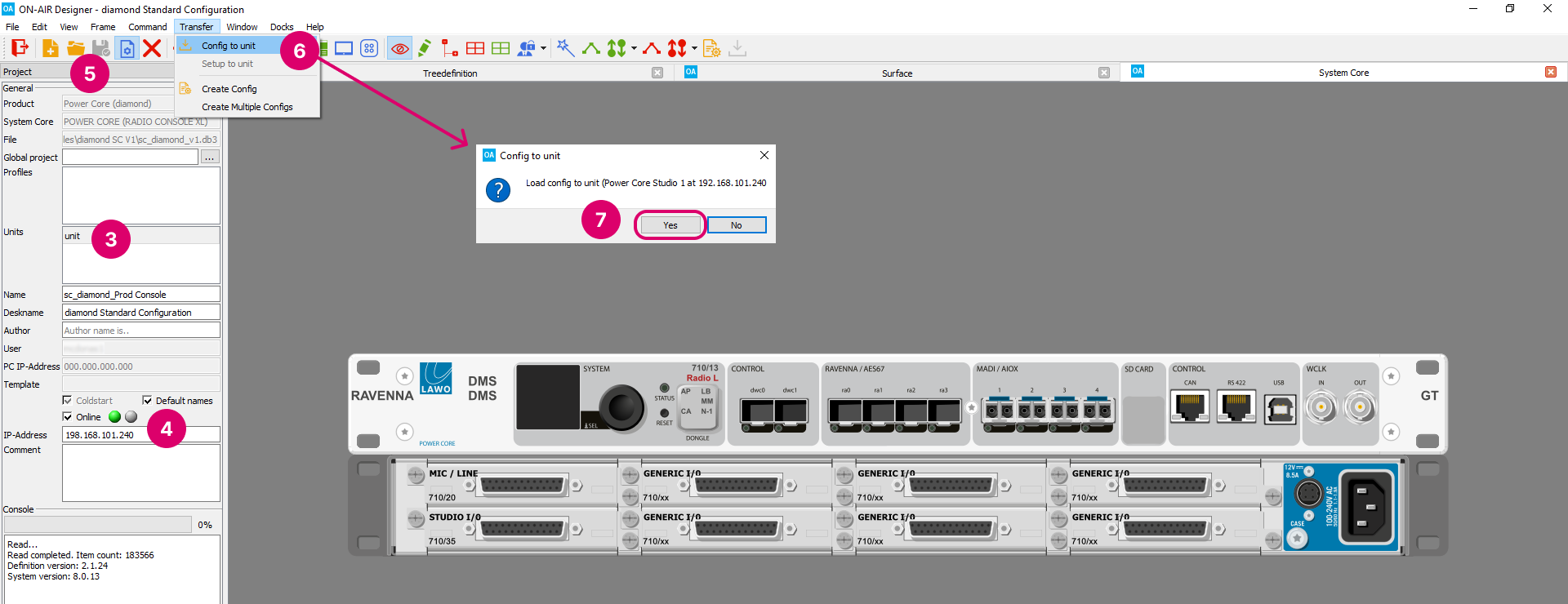The image size is (1568, 604).
Task: Open the Docks menu
Action: point(282,27)
